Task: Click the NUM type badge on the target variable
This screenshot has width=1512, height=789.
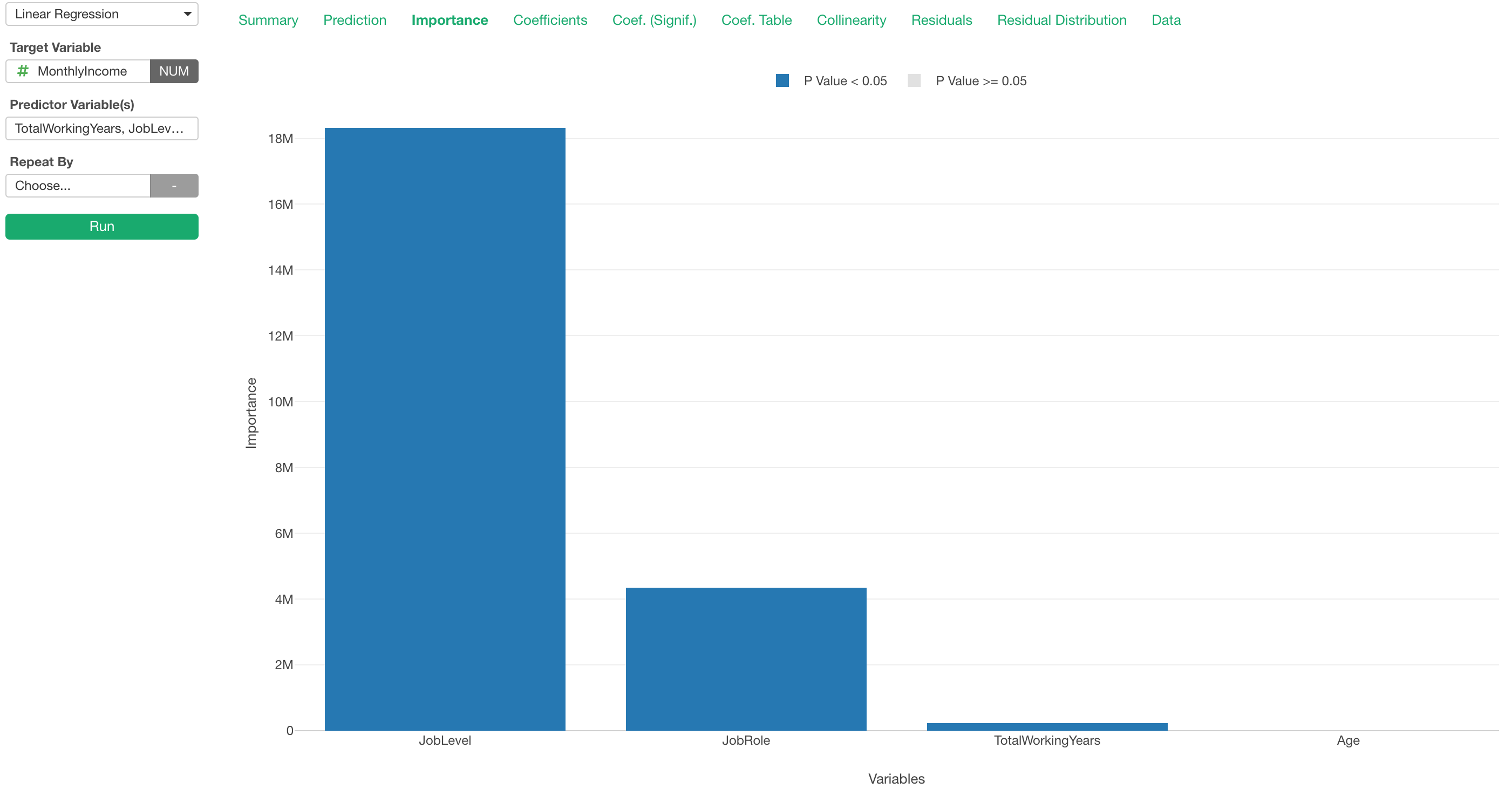Action: [x=174, y=71]
